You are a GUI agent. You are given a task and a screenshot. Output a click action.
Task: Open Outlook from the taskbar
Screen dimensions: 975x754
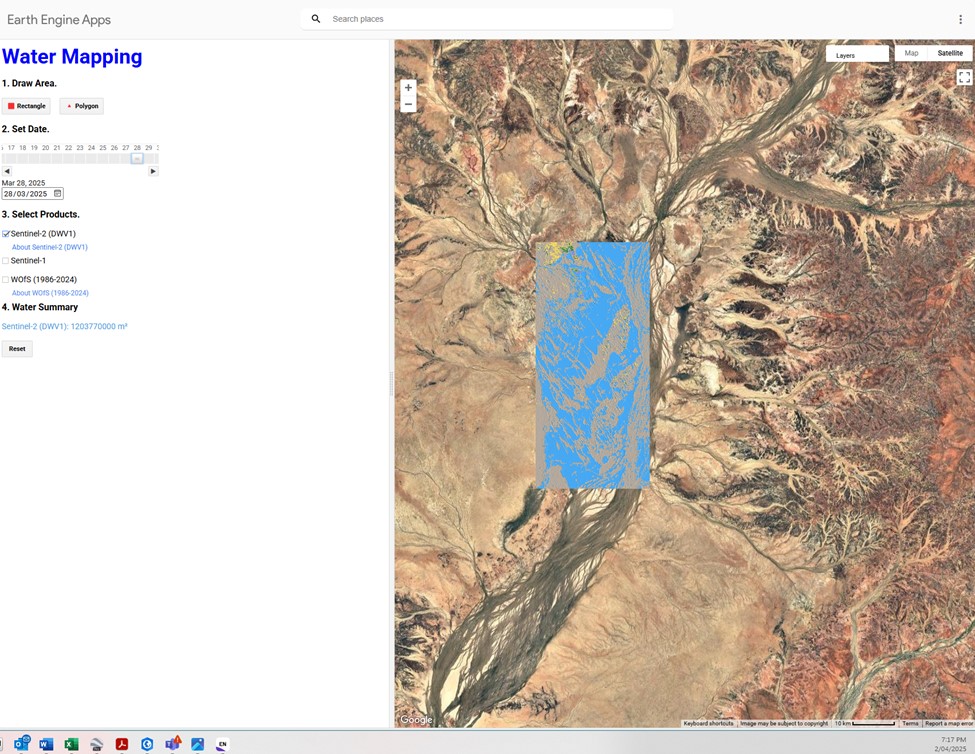(22, 743)
